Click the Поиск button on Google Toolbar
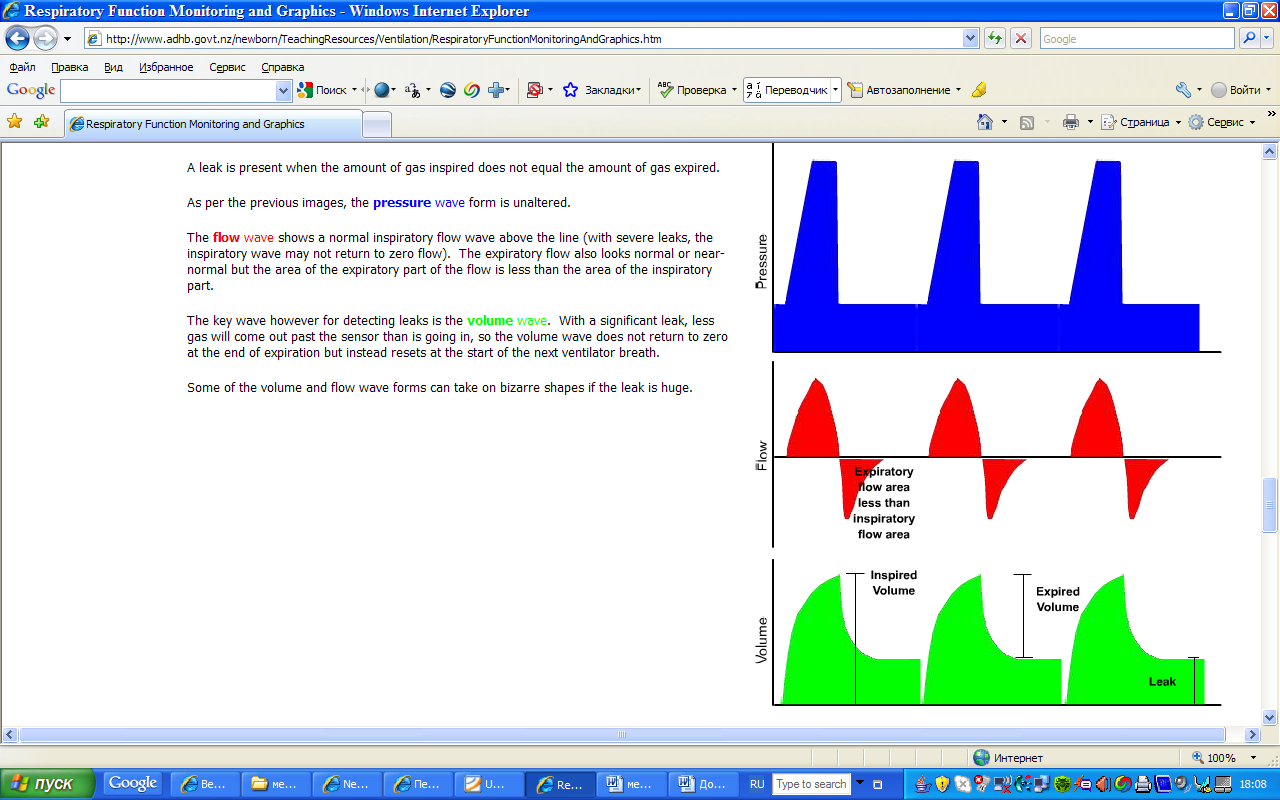The width and height of the screenshot is (1280, 800). tap(322, 90)
